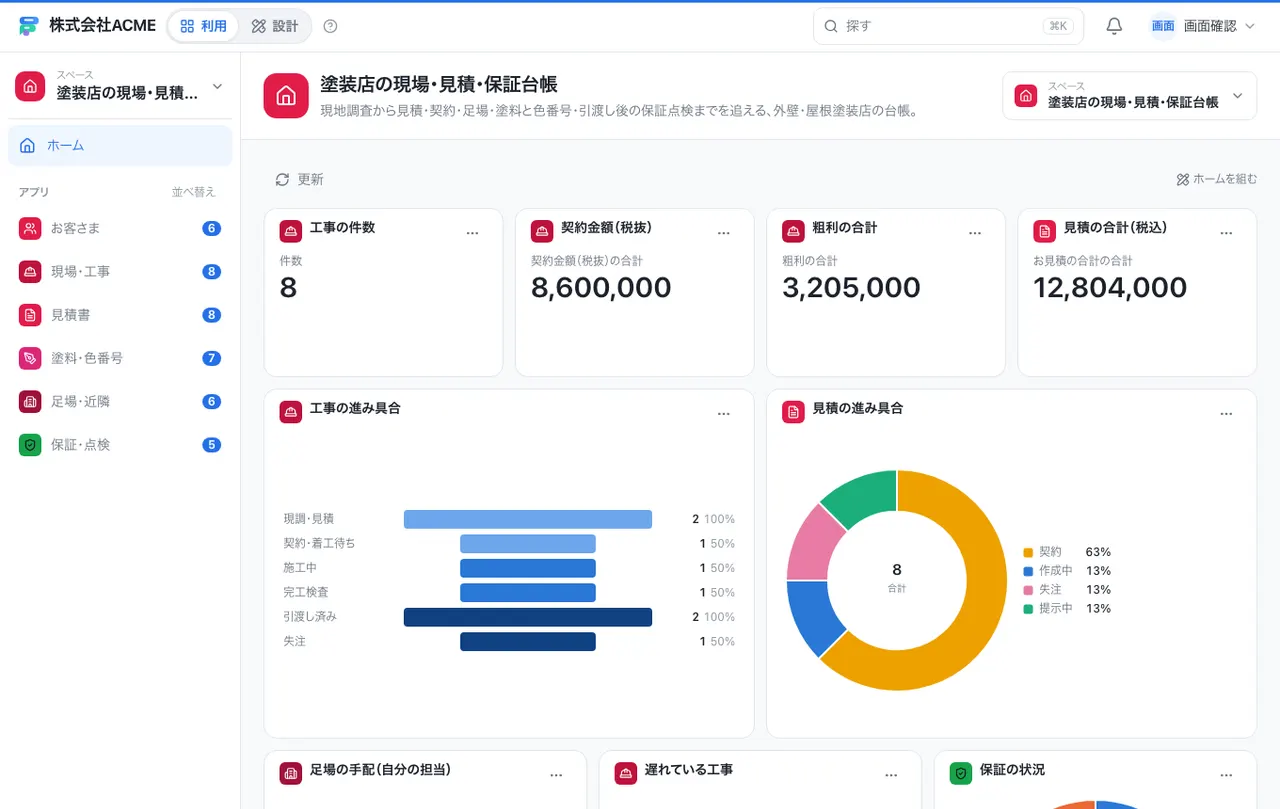
Task: Switch to 利用 mode
Action: 204,26
